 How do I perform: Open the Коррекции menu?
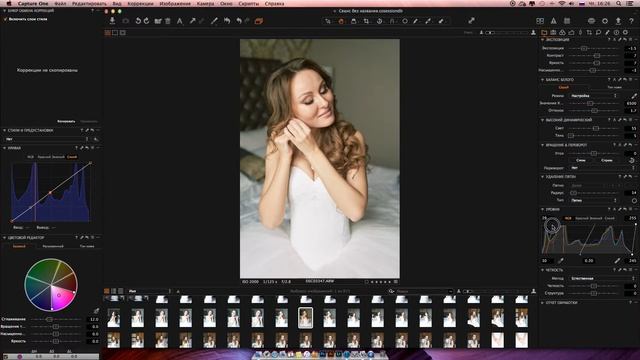(140, 3)
